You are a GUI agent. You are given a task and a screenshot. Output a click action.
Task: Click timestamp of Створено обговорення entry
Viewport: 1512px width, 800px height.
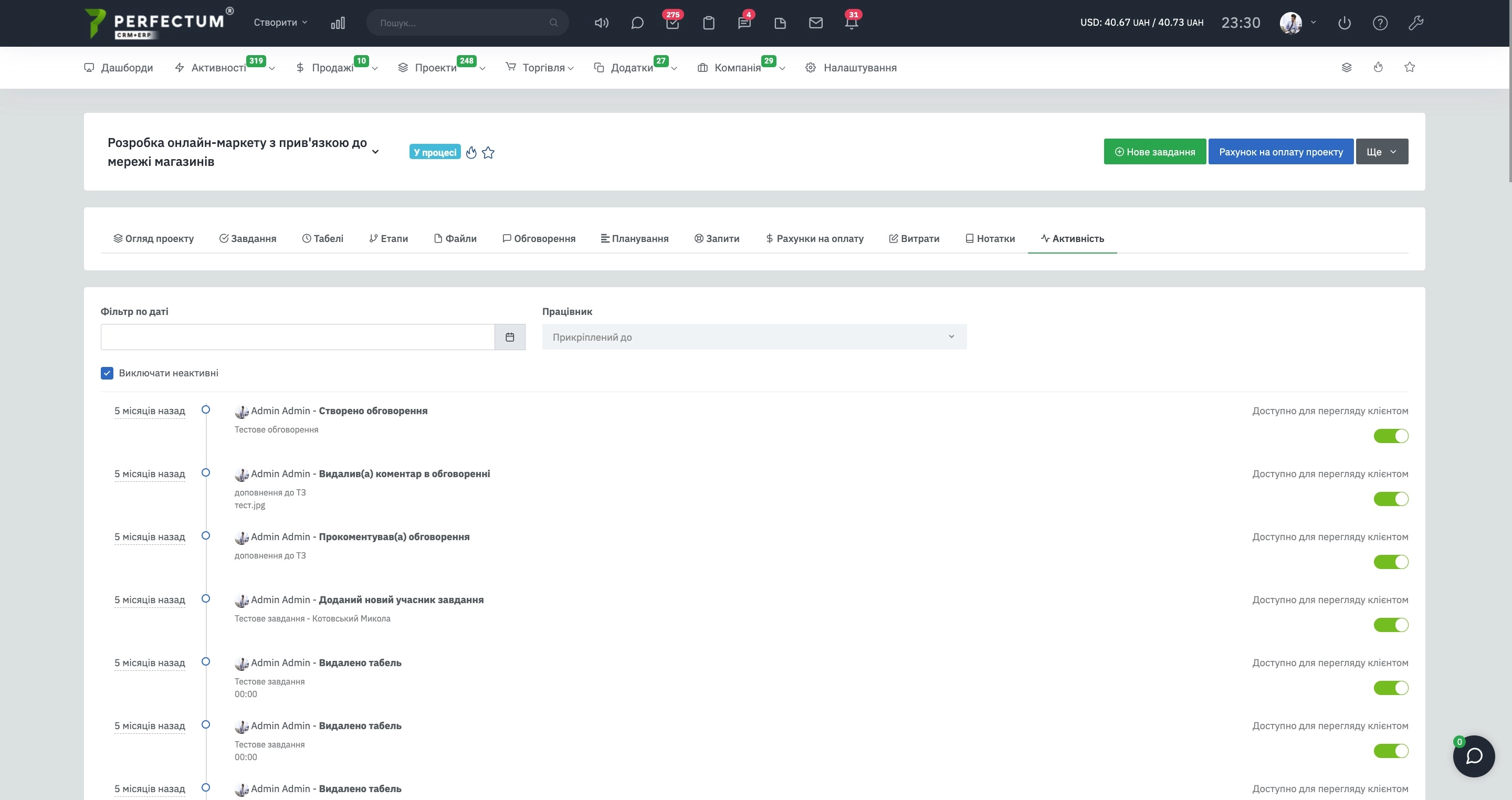click(150, 411)
